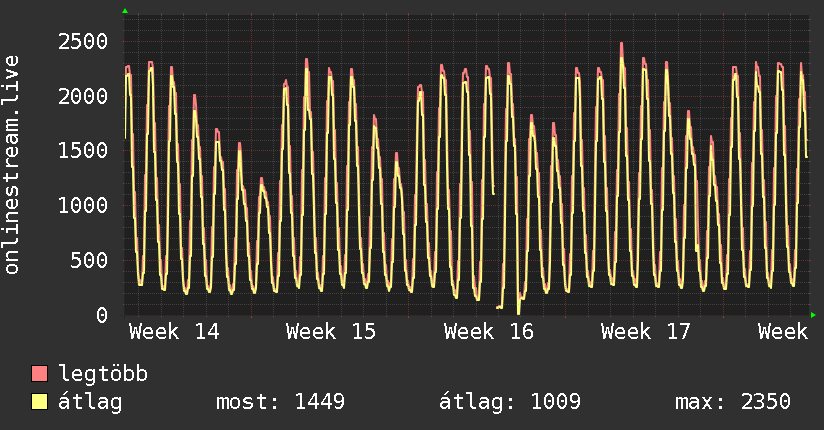The image size is (824, 430).
Task: Select the átlag legend label next to the yellow swatch
Action: point(90,402)
